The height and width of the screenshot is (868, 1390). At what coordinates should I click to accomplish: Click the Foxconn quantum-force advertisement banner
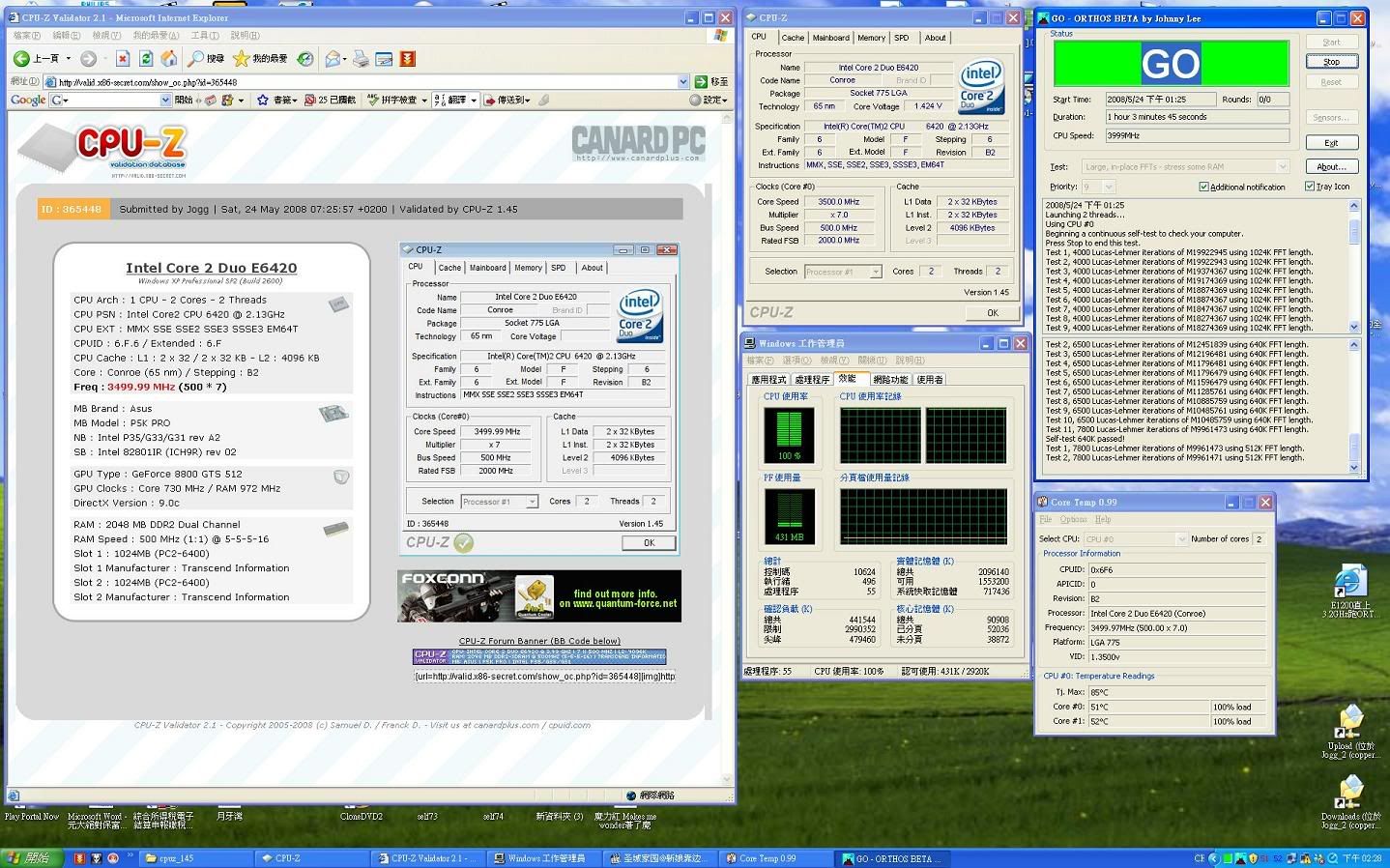(x=538, y=595)
